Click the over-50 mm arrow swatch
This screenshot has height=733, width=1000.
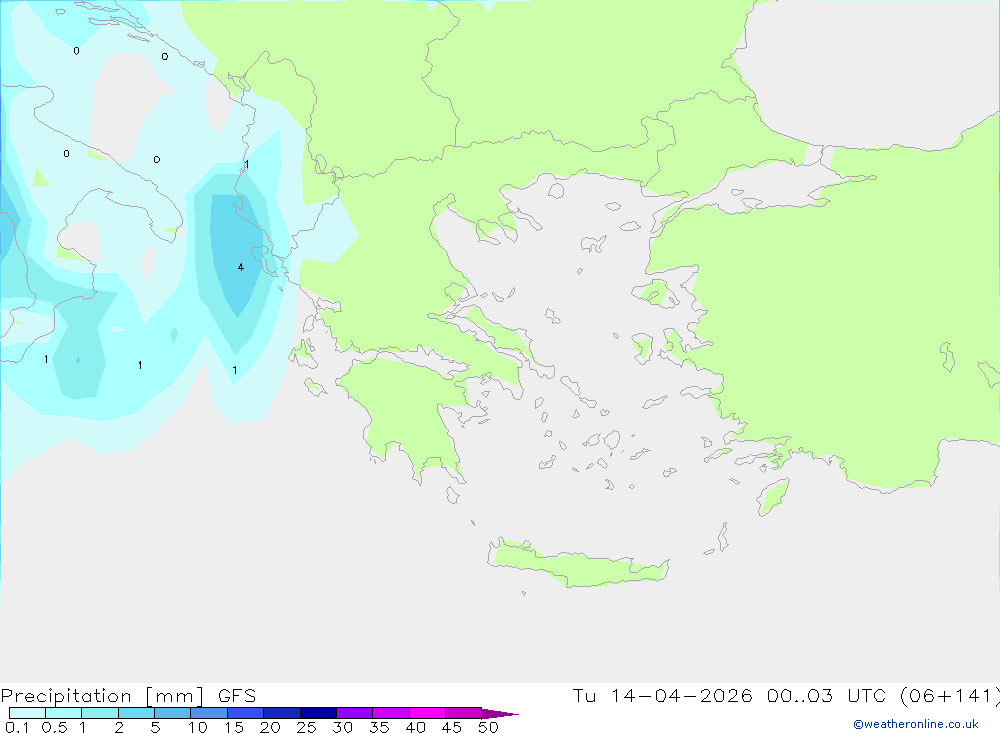(499, 714)
